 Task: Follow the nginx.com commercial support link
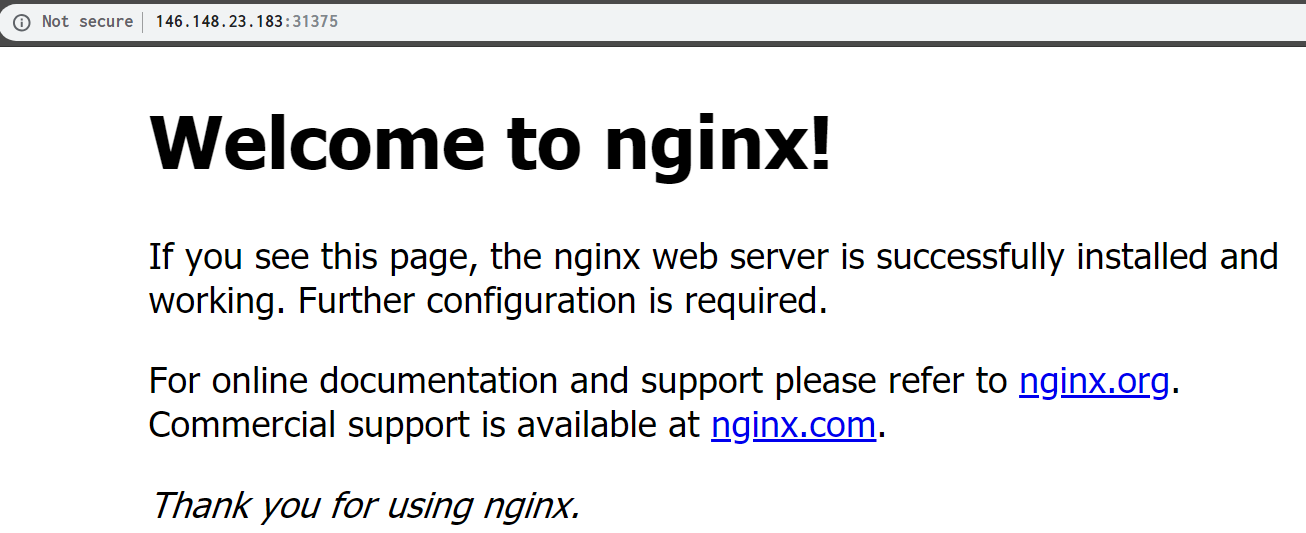click(x=794, y=425)
